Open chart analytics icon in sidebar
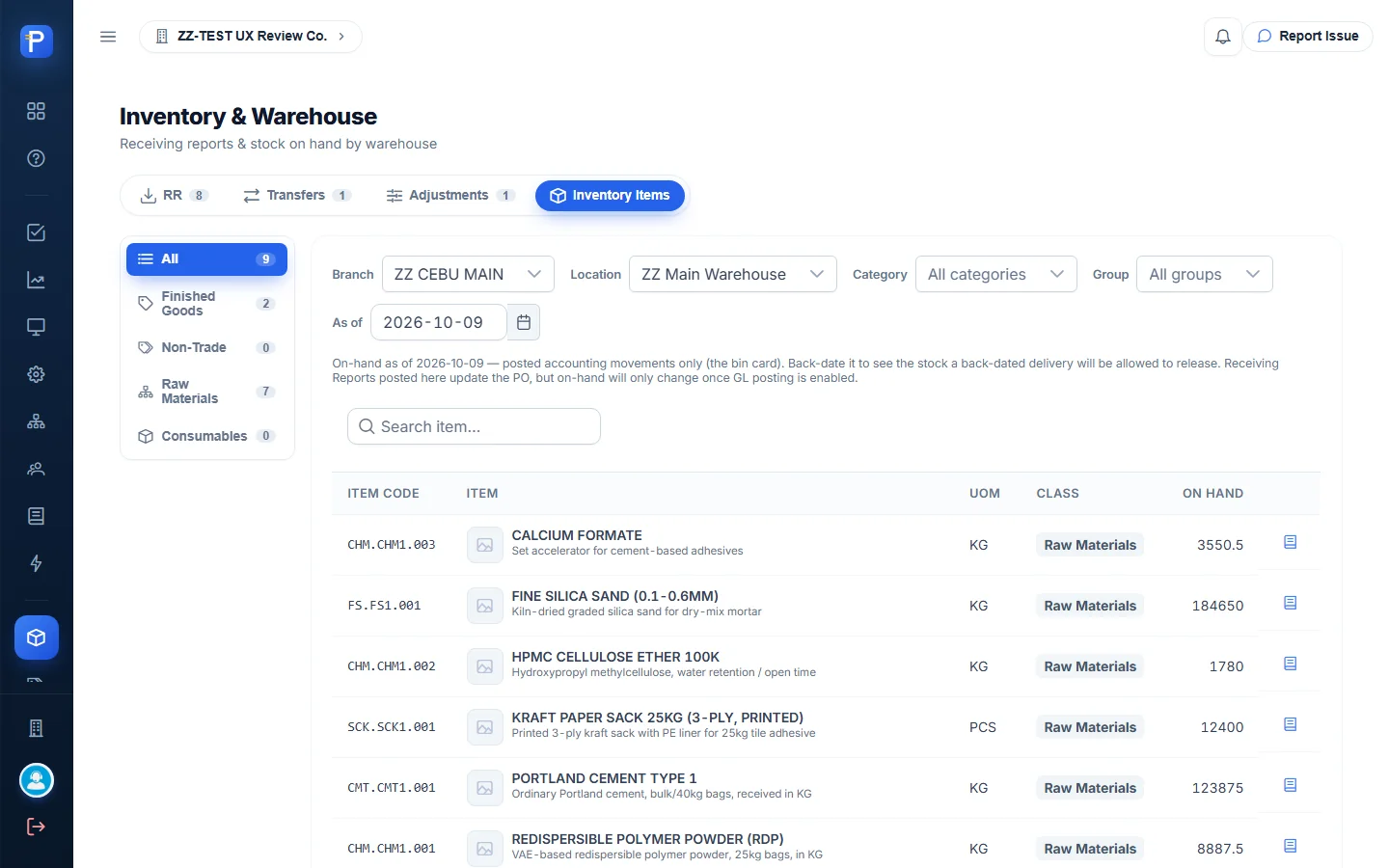 (36, 281)
